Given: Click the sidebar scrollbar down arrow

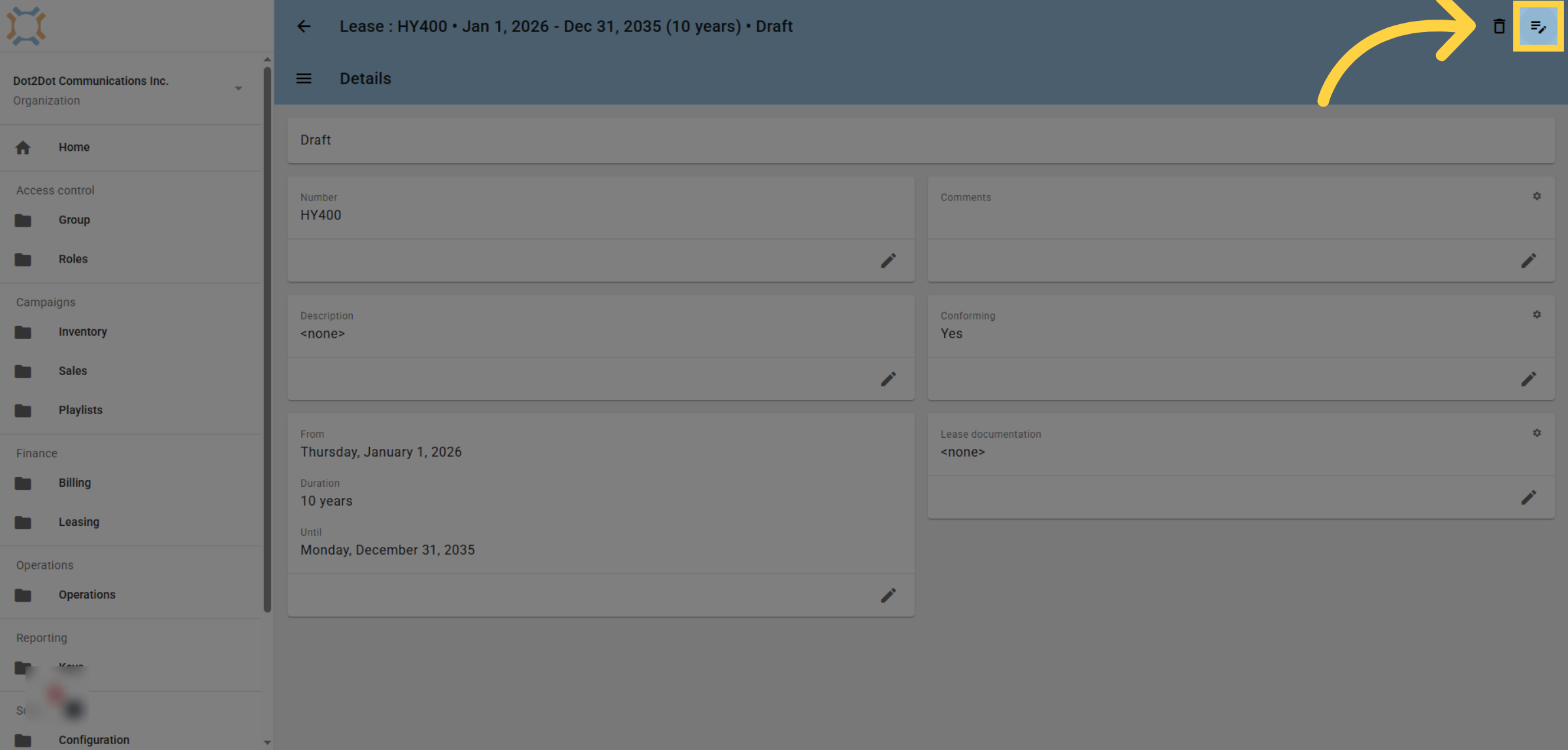Looking at the screenshot, I should coord(267,742).
